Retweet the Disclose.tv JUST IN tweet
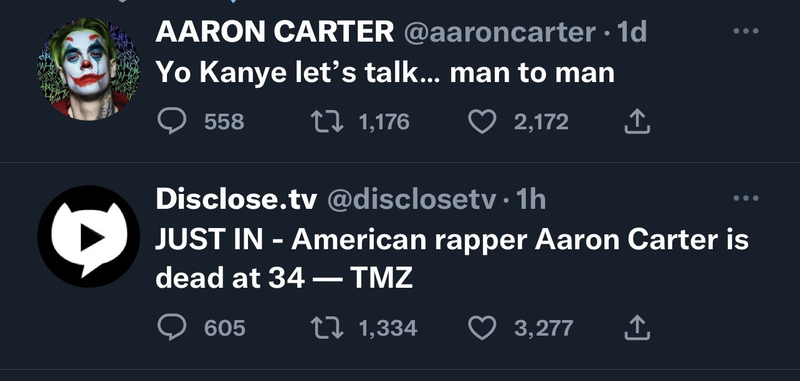Image resolution: width=800 pixels, height=381 pixels. (327, 327)
